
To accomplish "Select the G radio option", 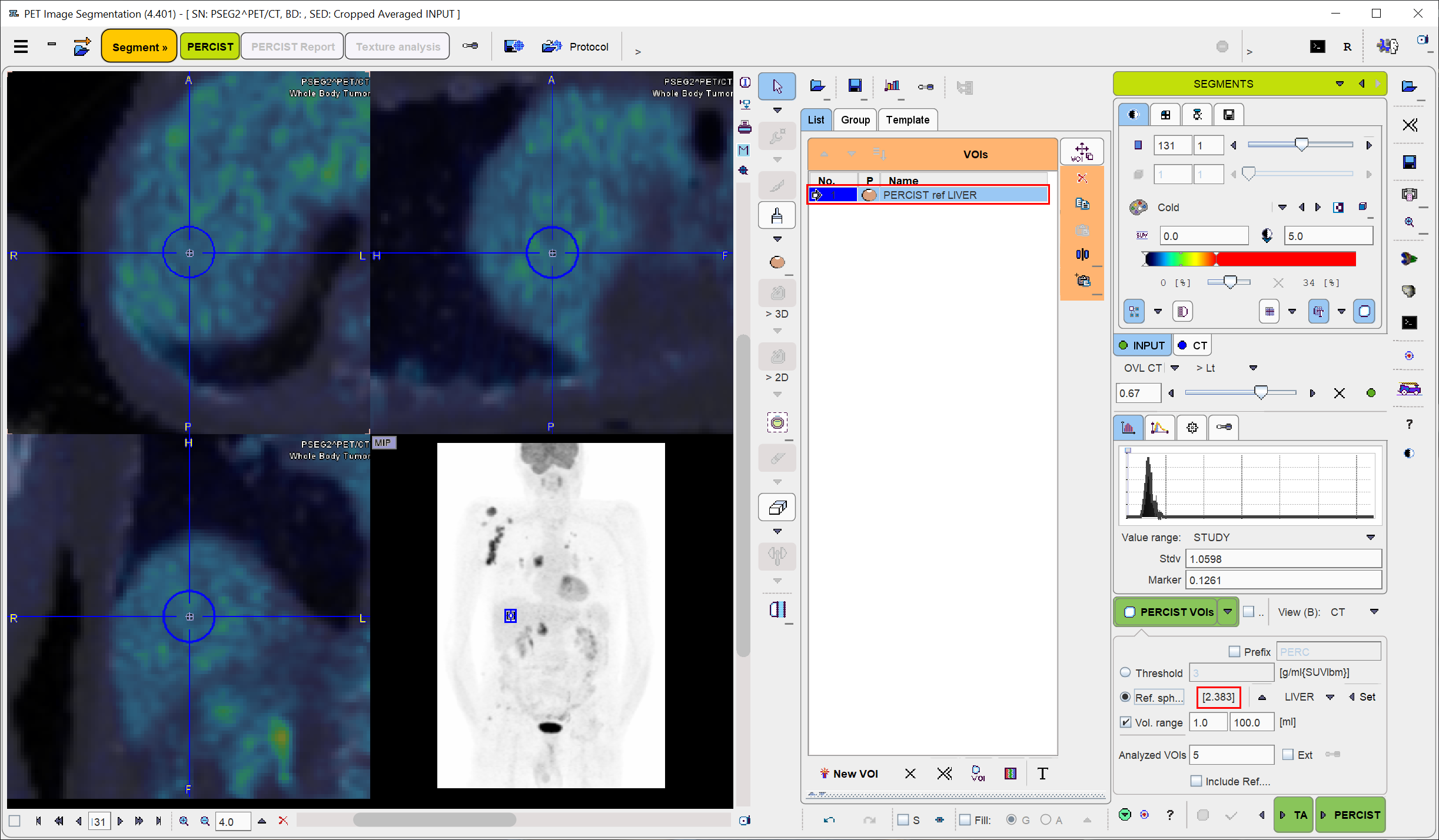I will tap(1011, 820).
